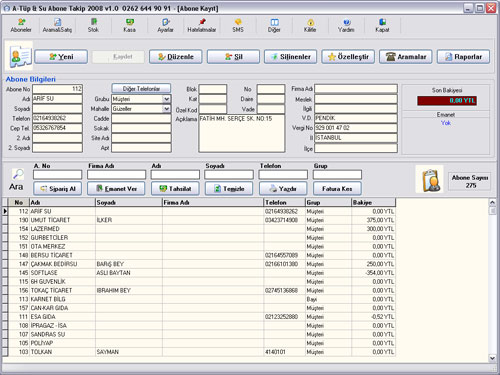This screenshot has width=500, height=375.
Task: Click the Tahsilat button
Action: tap(175, 189)
